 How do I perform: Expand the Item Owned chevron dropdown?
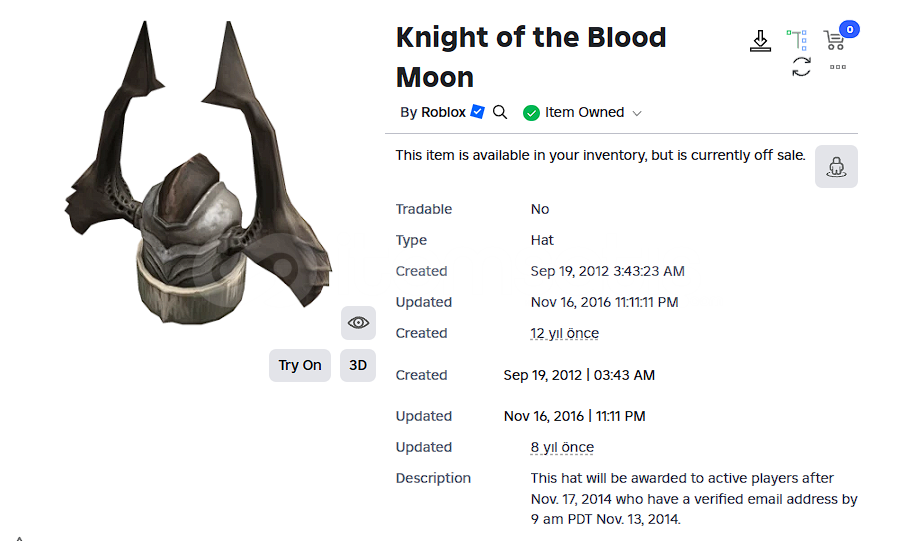[637, 113]
